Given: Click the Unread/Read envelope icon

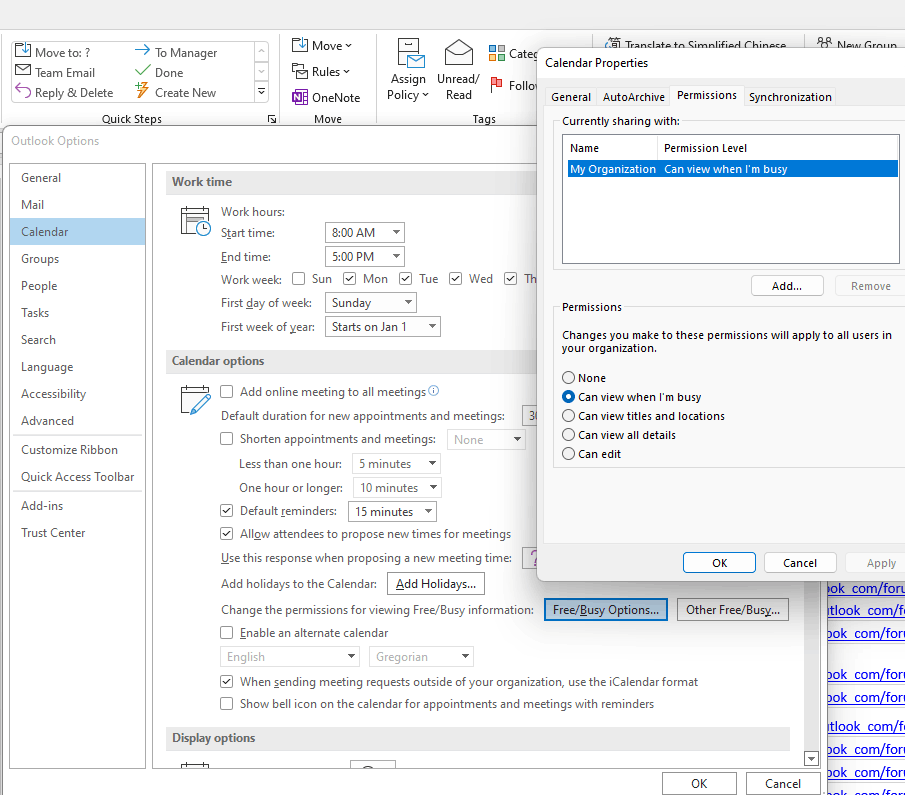Looking at the screenshot, I should (458, 53).
